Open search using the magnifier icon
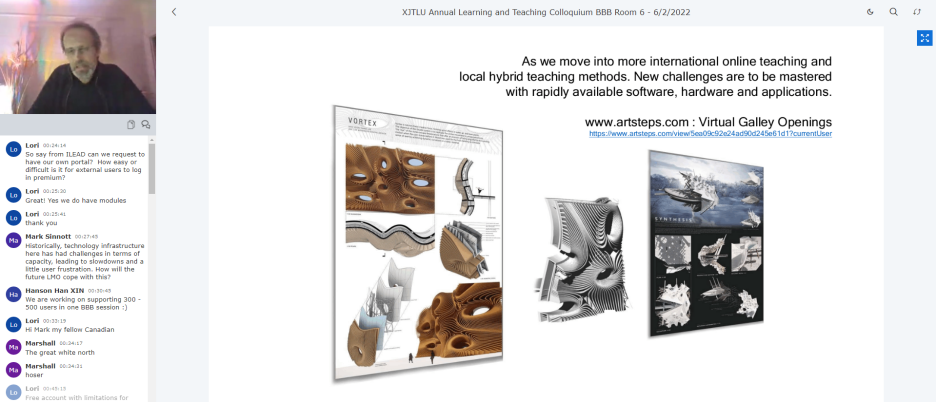 click(894, 12)
